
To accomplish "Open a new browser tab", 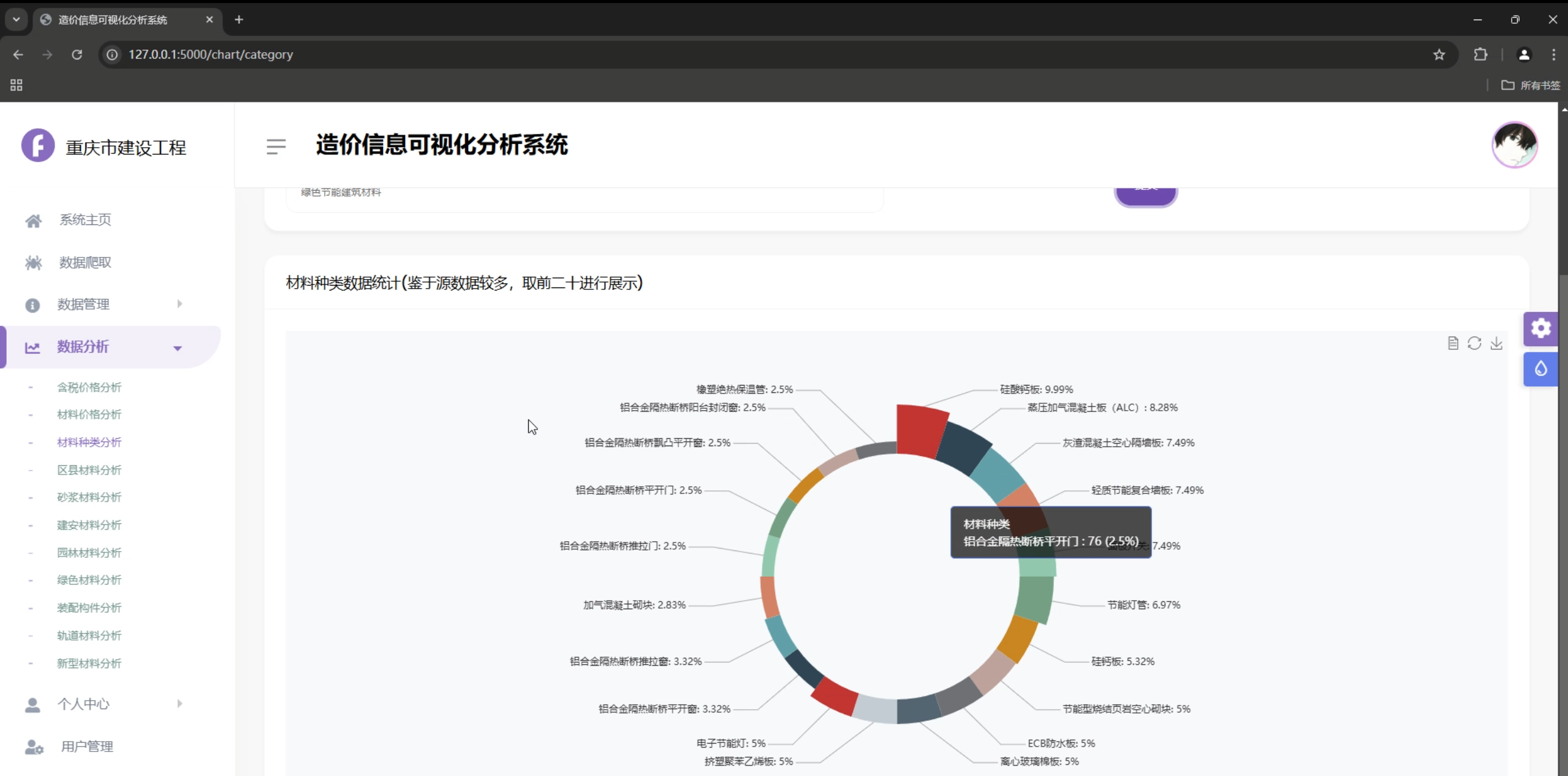I will pyautogui.click(x=239, y=20).
